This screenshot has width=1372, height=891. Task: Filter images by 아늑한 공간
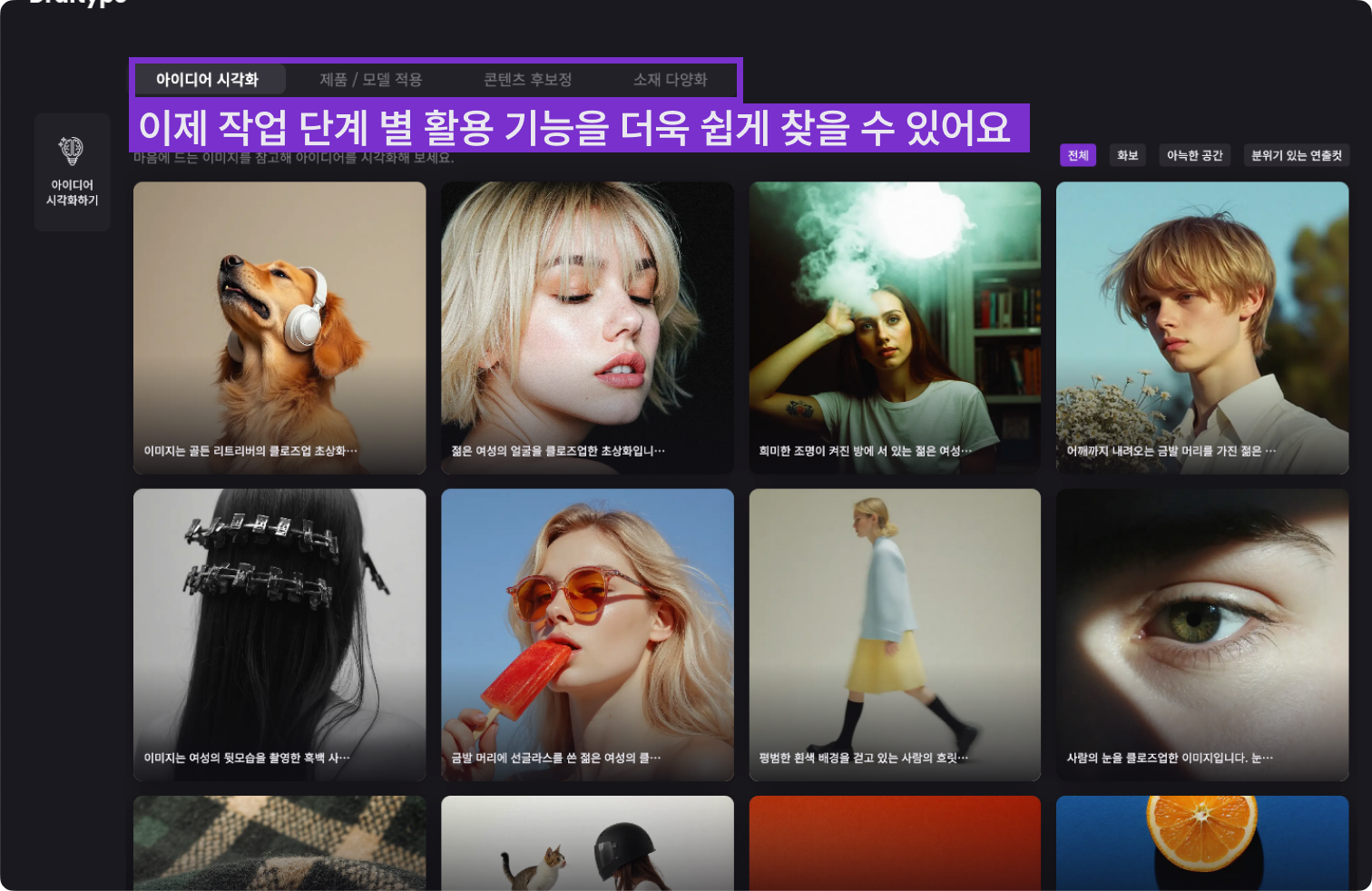click(1195, 155)
